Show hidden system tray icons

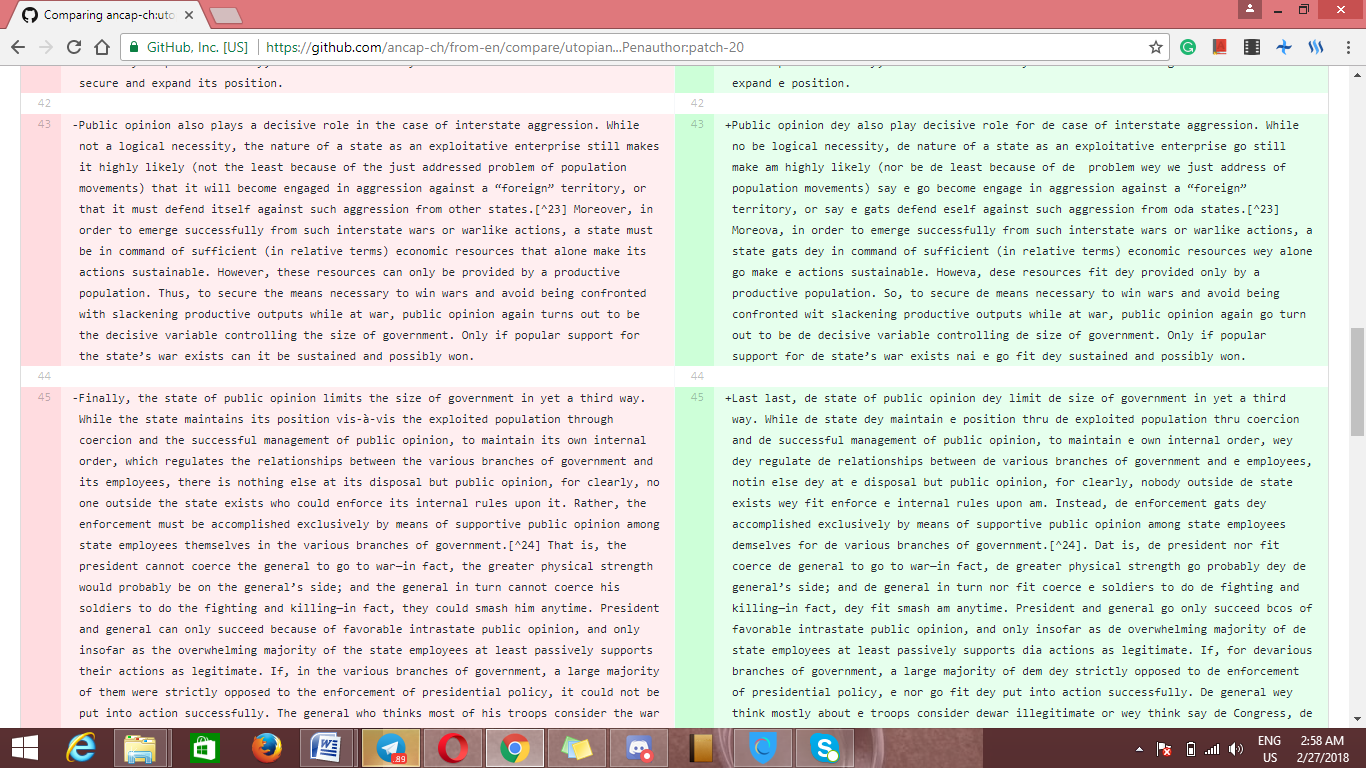tap(1141, 749)
